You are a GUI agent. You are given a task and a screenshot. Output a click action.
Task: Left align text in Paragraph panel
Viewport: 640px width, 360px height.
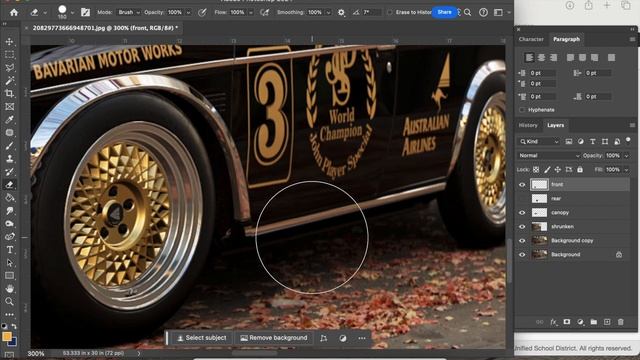529,58
